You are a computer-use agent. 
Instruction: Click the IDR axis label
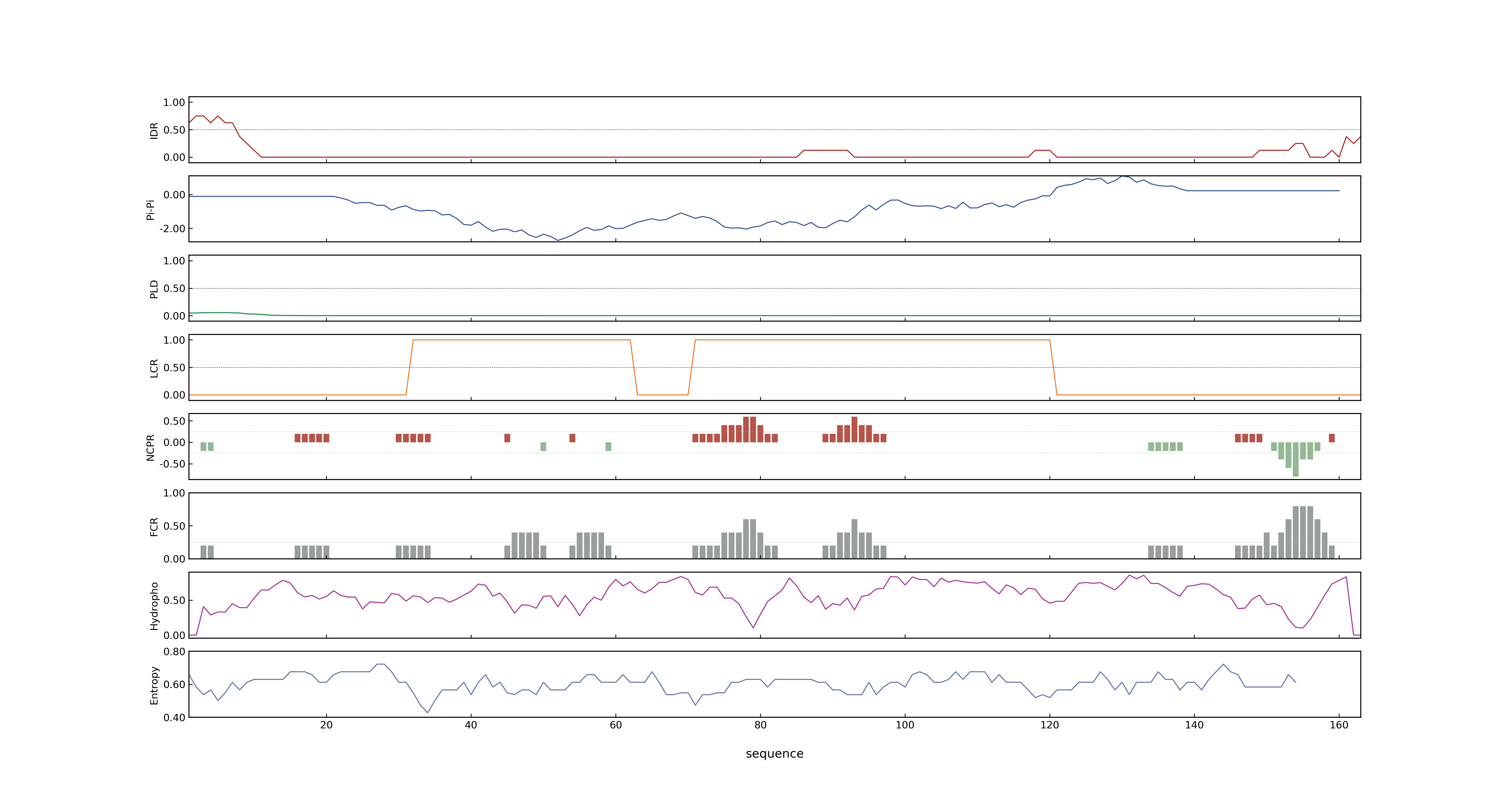click(x=154, y=130)
